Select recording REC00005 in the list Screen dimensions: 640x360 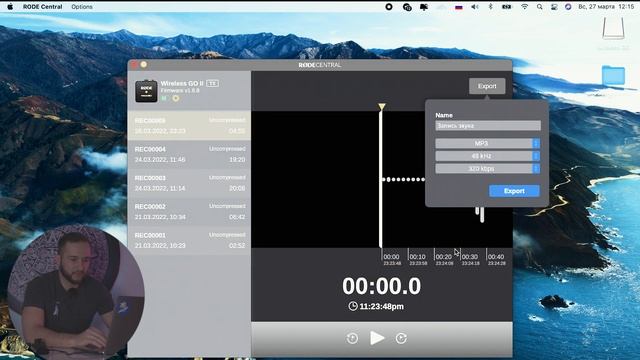189,125
